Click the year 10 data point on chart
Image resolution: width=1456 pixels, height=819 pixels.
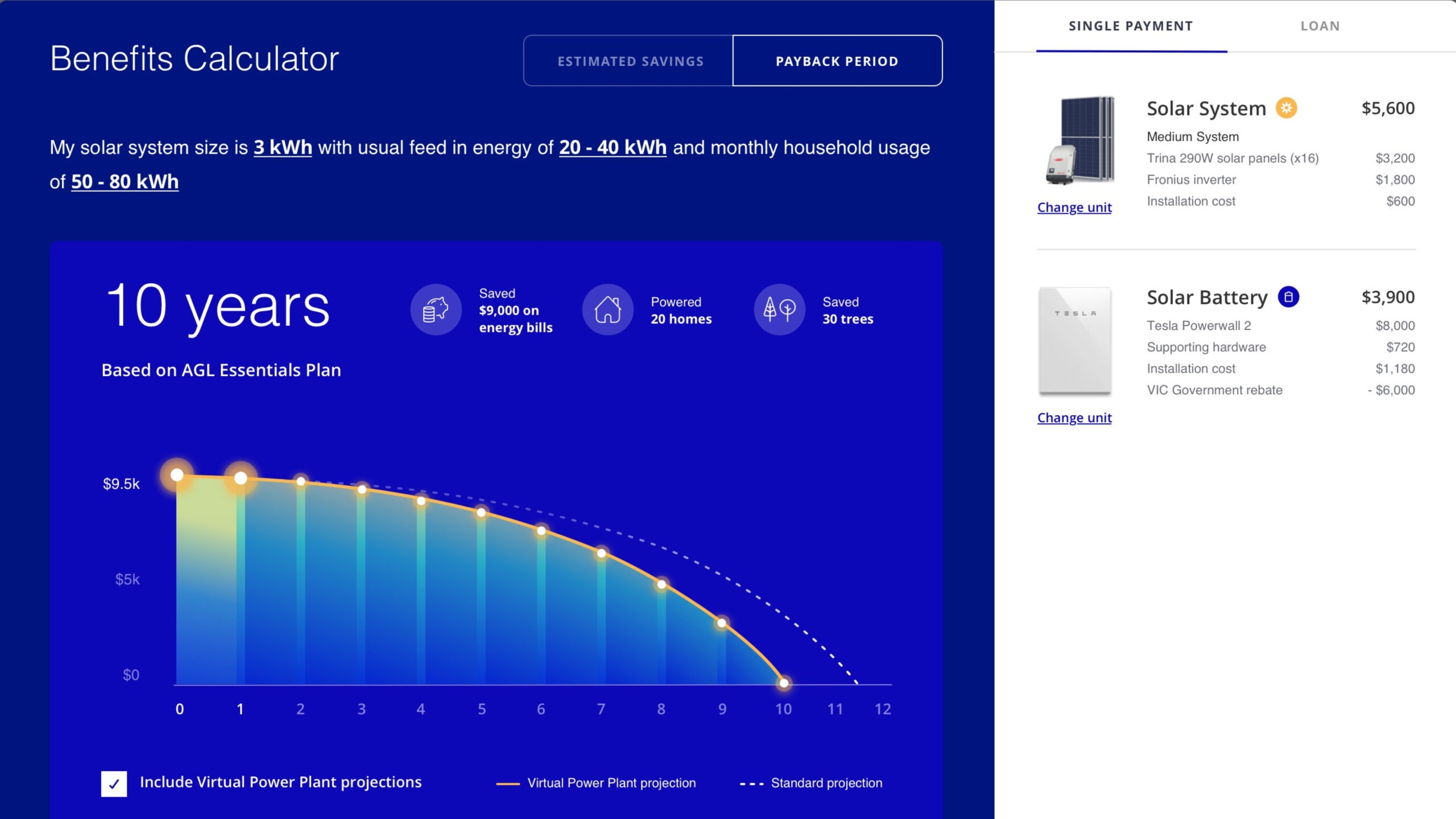tap(784, 682)
